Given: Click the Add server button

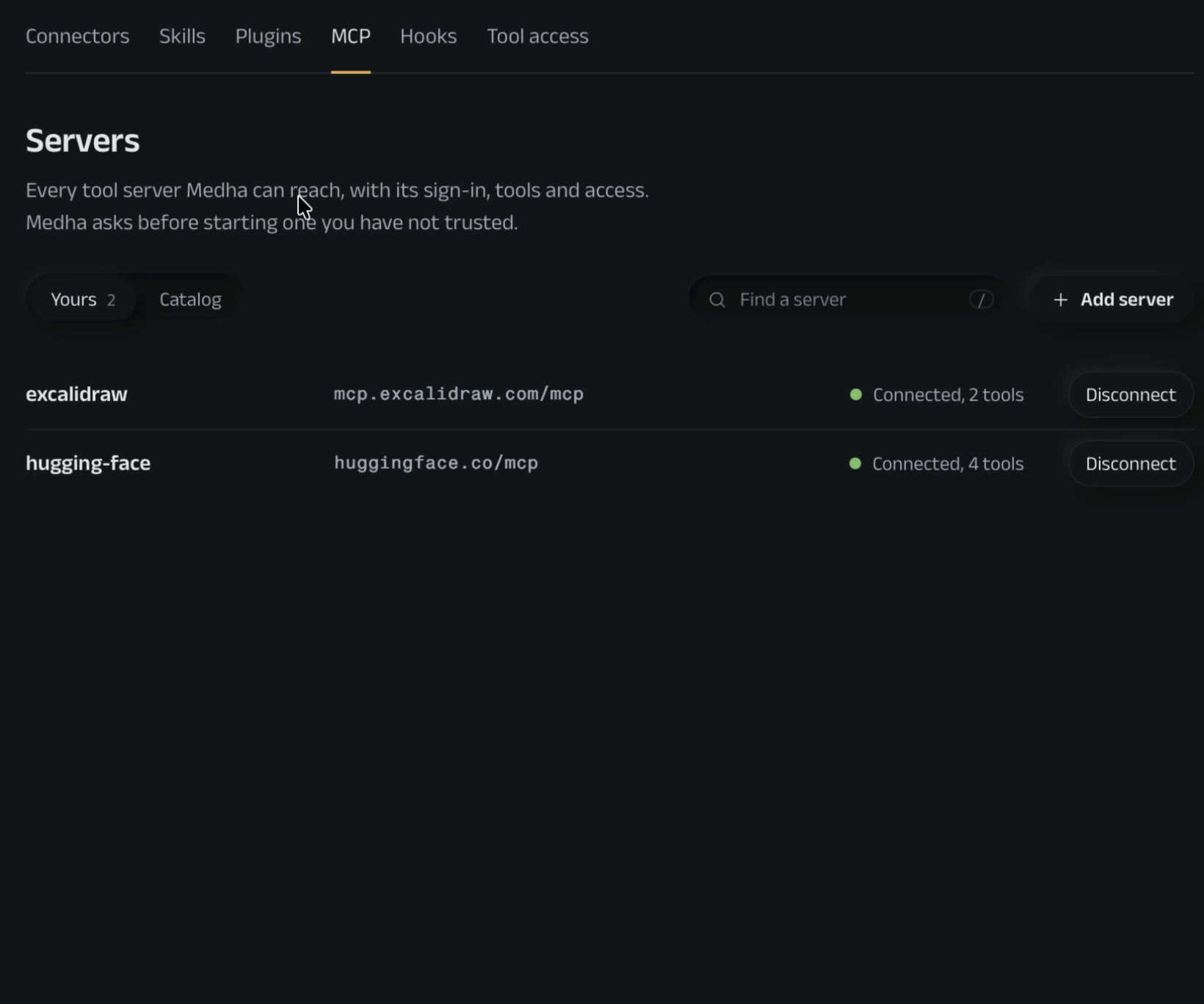Looking at the screenshot, I should click(1112, 299).
